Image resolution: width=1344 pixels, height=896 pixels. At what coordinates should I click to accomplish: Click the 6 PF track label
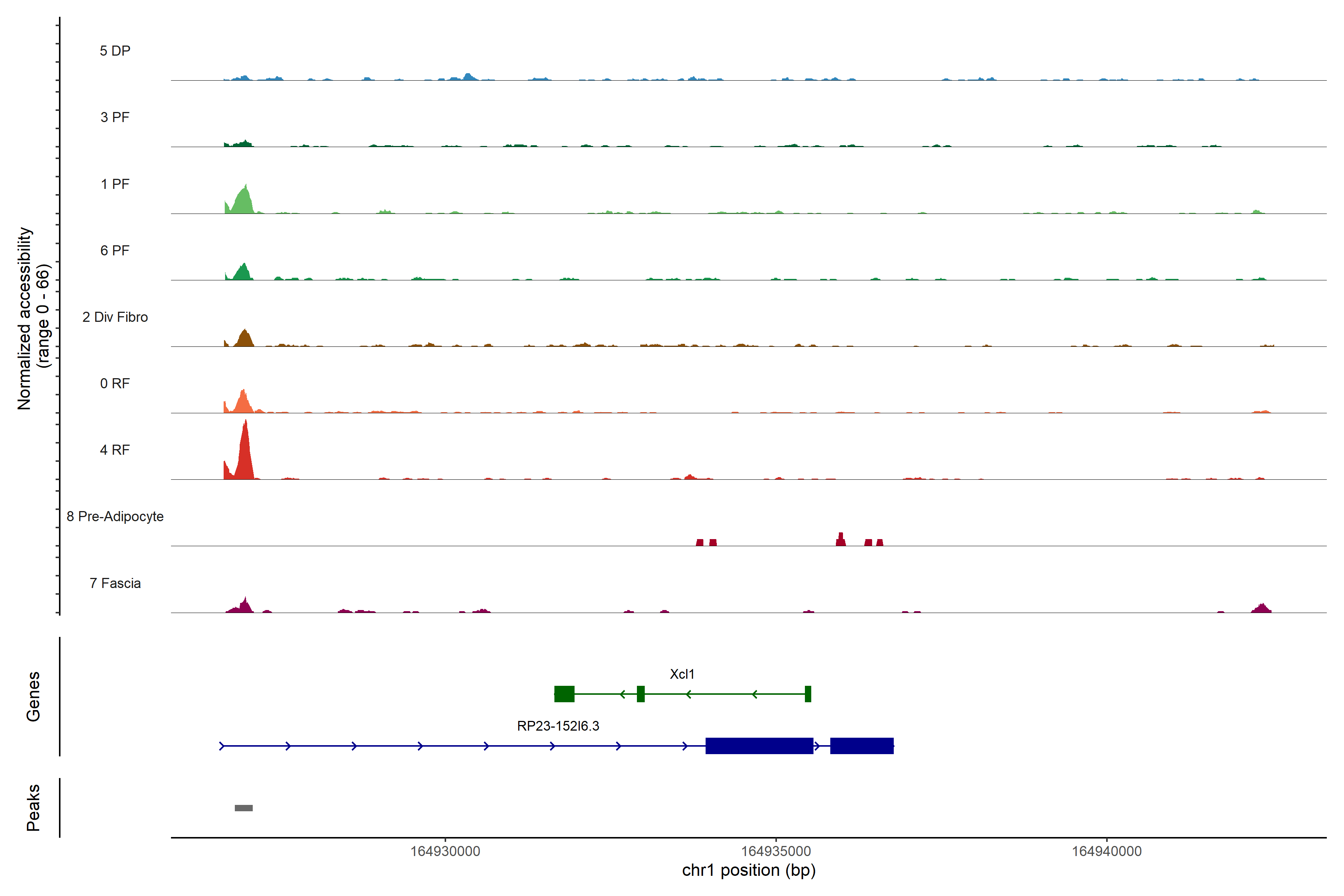point(115,250)
